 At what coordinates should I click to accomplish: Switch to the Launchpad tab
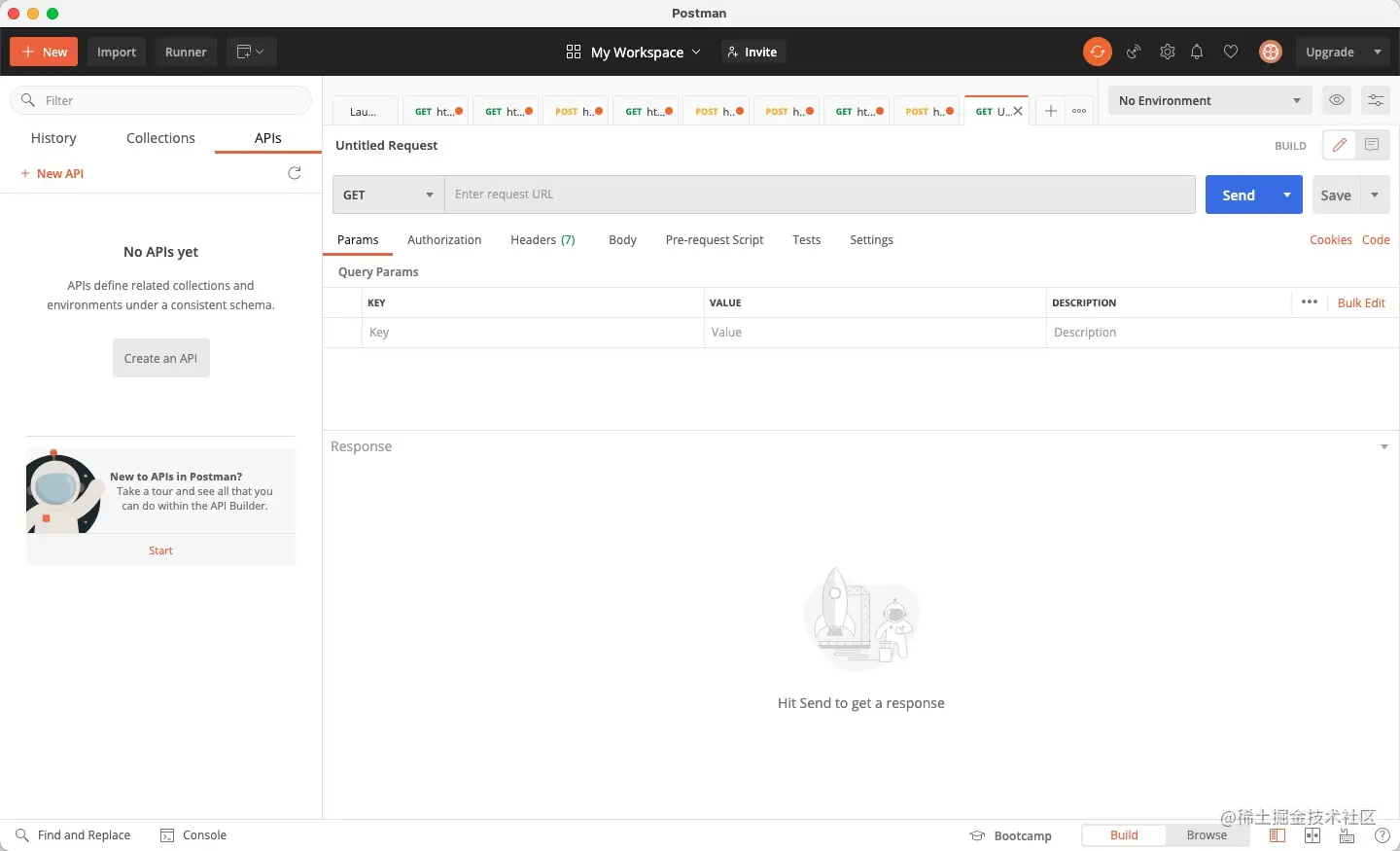(365, 111)
